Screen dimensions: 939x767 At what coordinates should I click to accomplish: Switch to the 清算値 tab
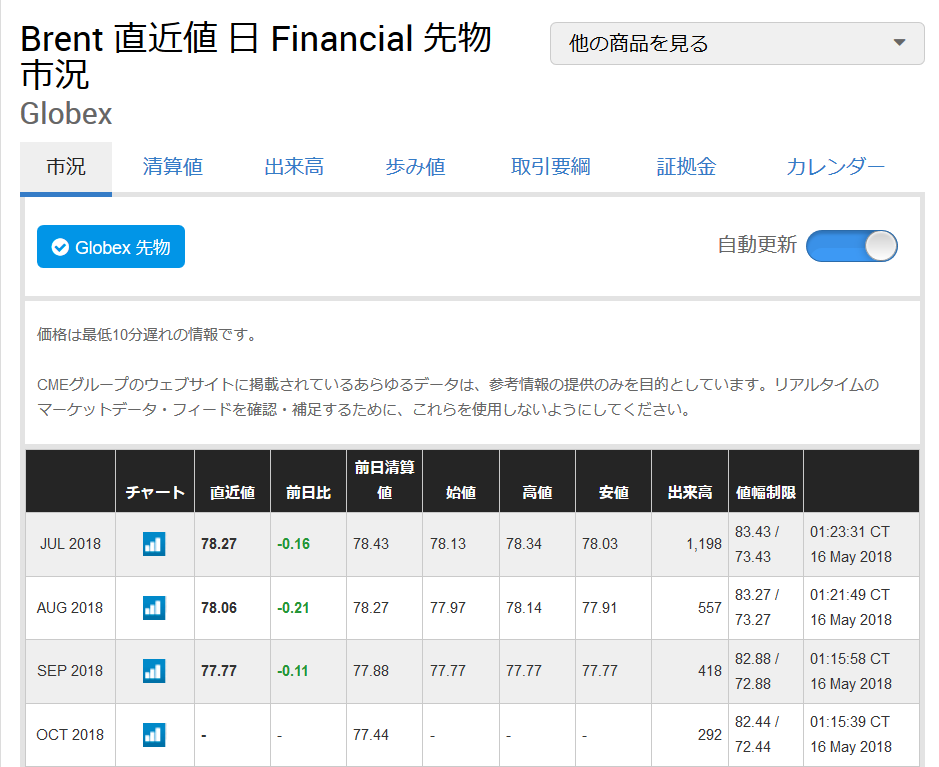[173, 167]
